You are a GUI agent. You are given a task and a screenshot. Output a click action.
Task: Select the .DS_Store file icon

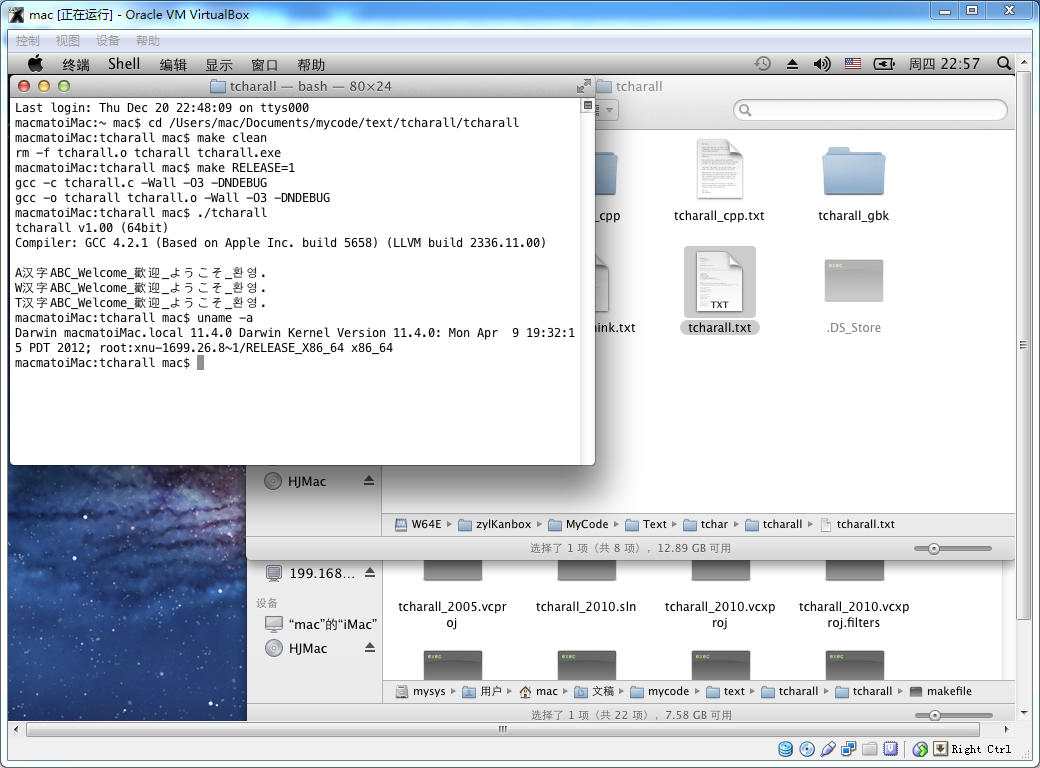[854, 281]
